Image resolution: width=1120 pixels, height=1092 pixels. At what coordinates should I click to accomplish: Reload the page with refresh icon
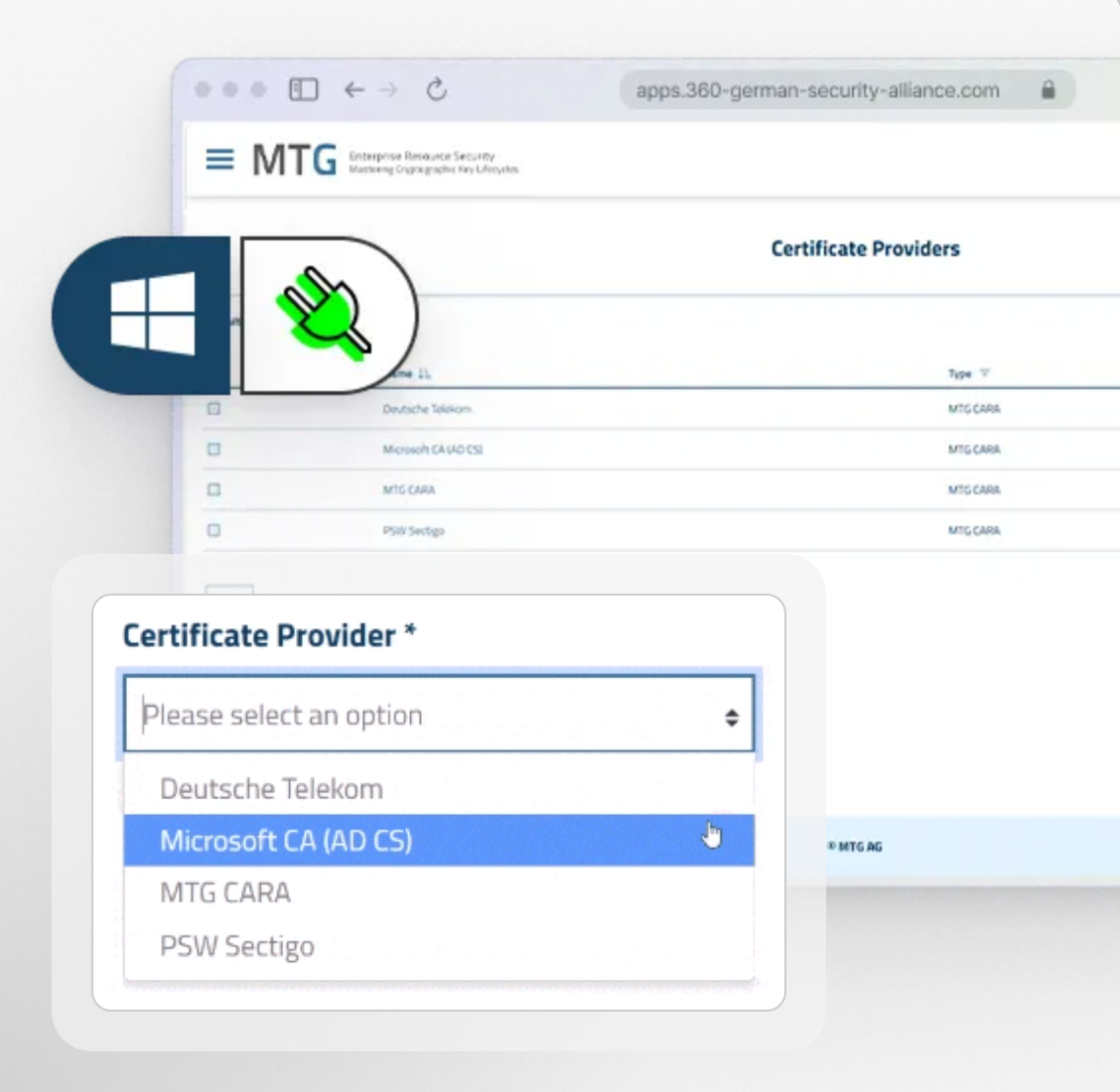(436, 90)
